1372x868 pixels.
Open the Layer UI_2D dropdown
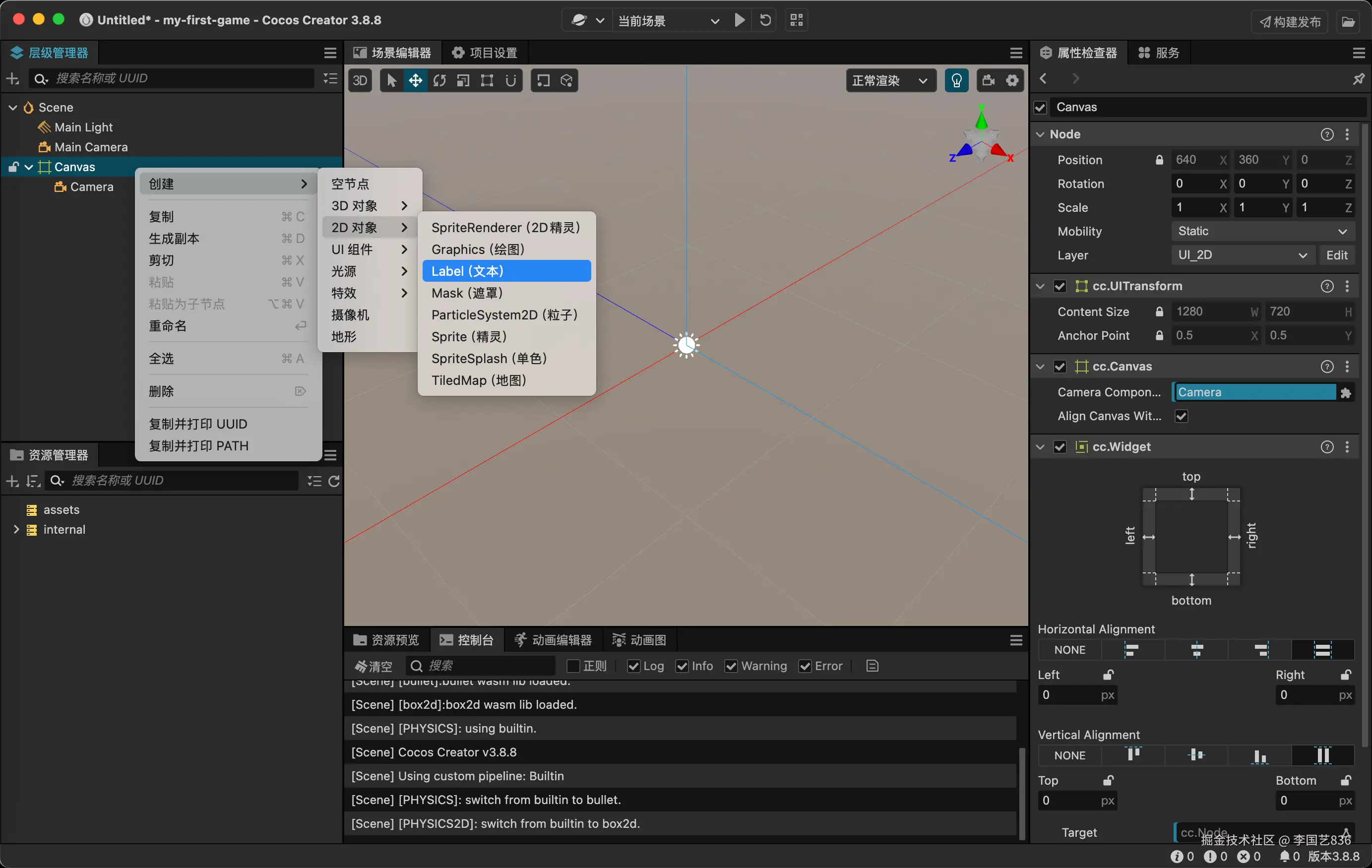click(x=1243, y=255)
